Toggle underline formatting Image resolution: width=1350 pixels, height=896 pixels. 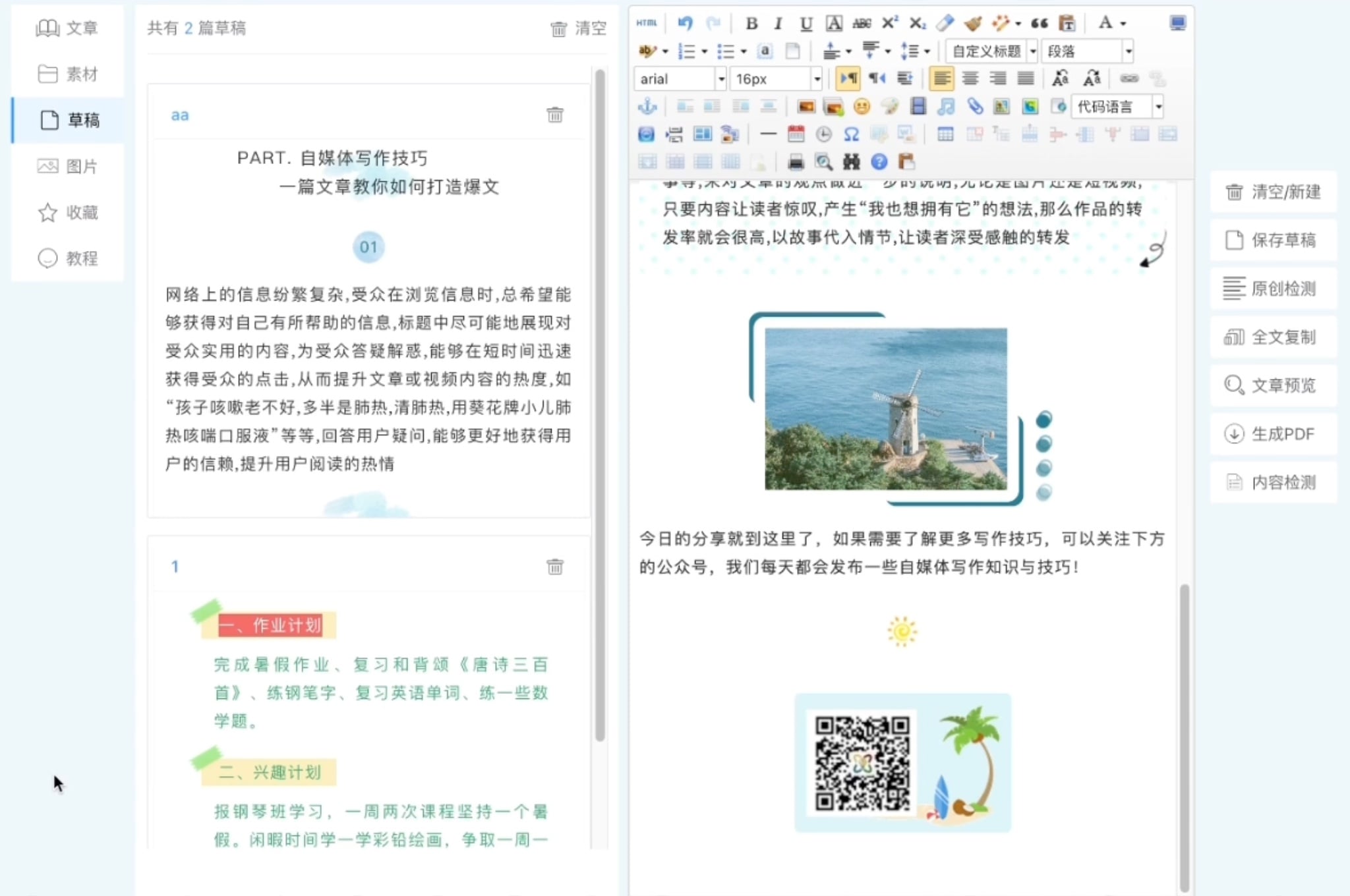coord(806,23)
